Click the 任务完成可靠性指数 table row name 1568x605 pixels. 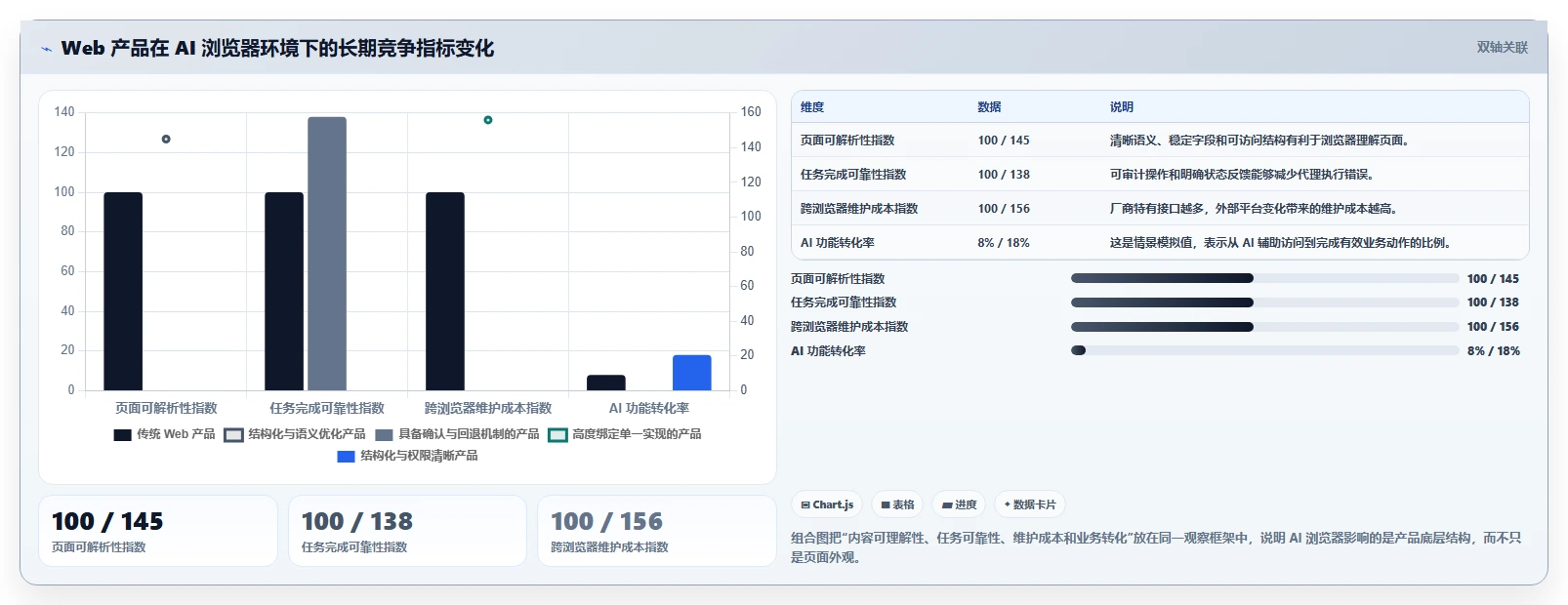pos(853,175)
